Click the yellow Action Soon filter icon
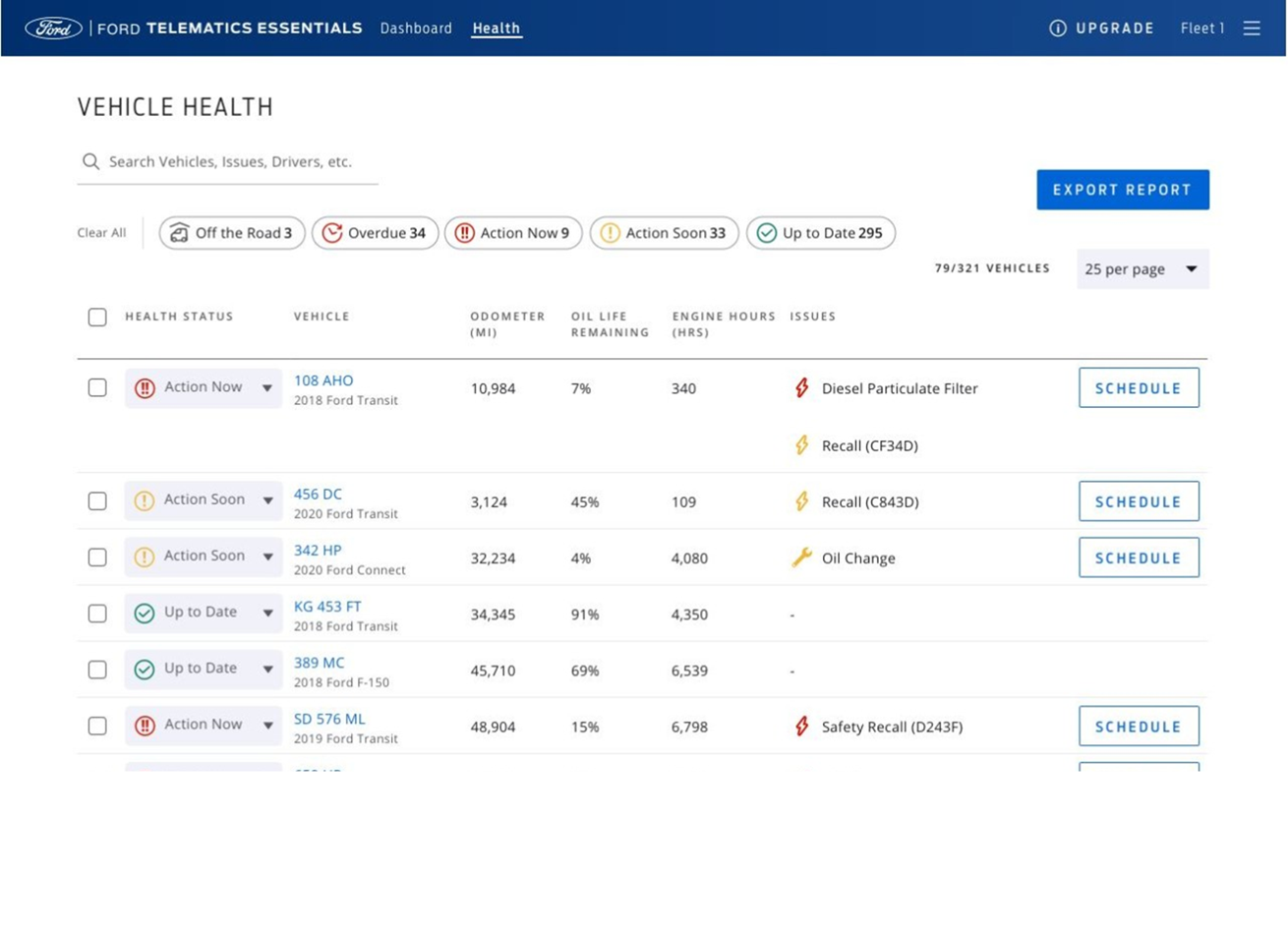The width and height of the screenshot is (1288, 936). coord(611,233)
